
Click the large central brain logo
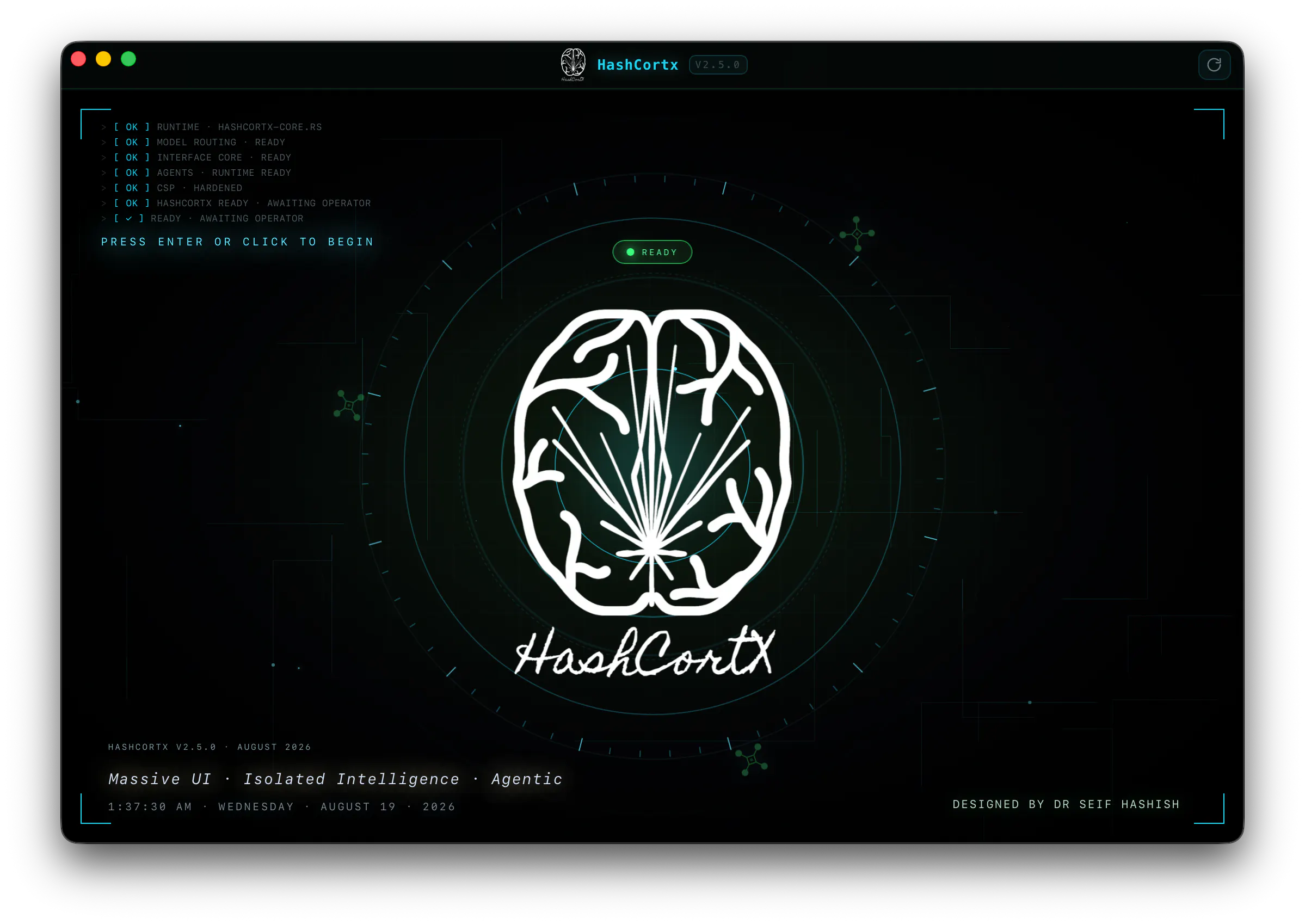click(x=652, y=462)
